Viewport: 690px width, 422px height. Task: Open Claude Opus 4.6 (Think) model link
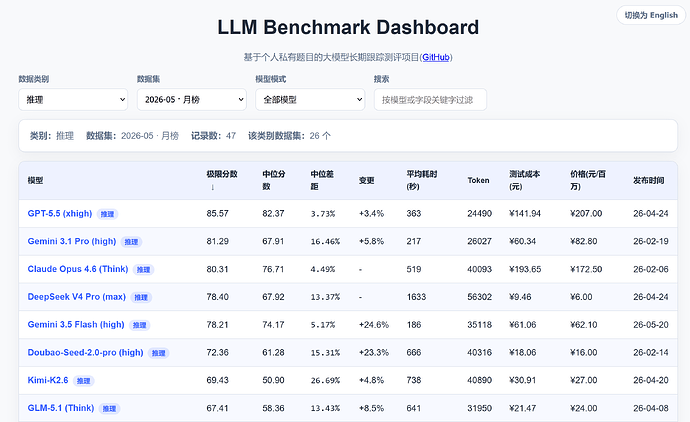[78, 269]
